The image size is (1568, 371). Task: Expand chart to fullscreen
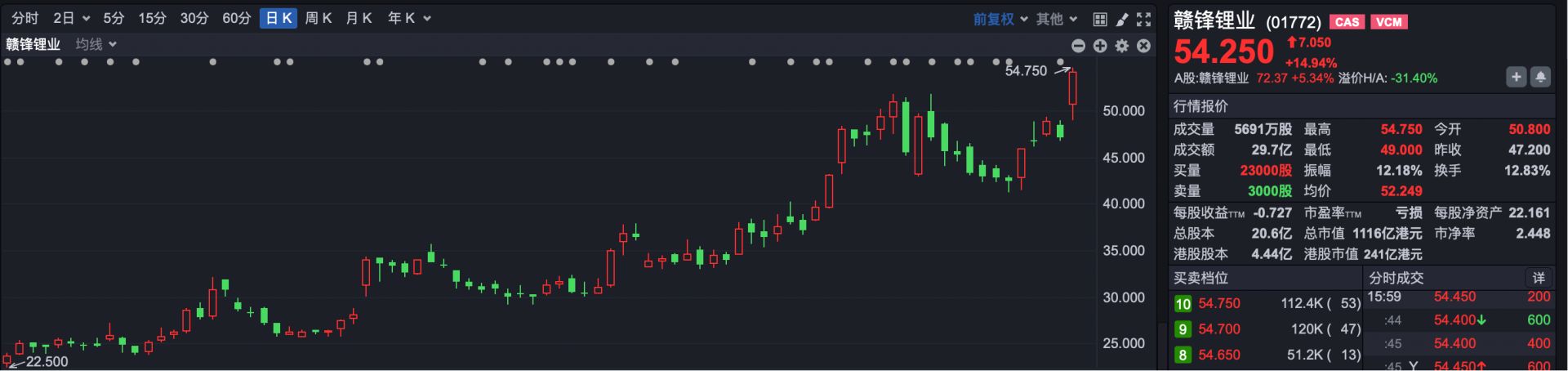pyautogui.click(x=1144, y=19)
